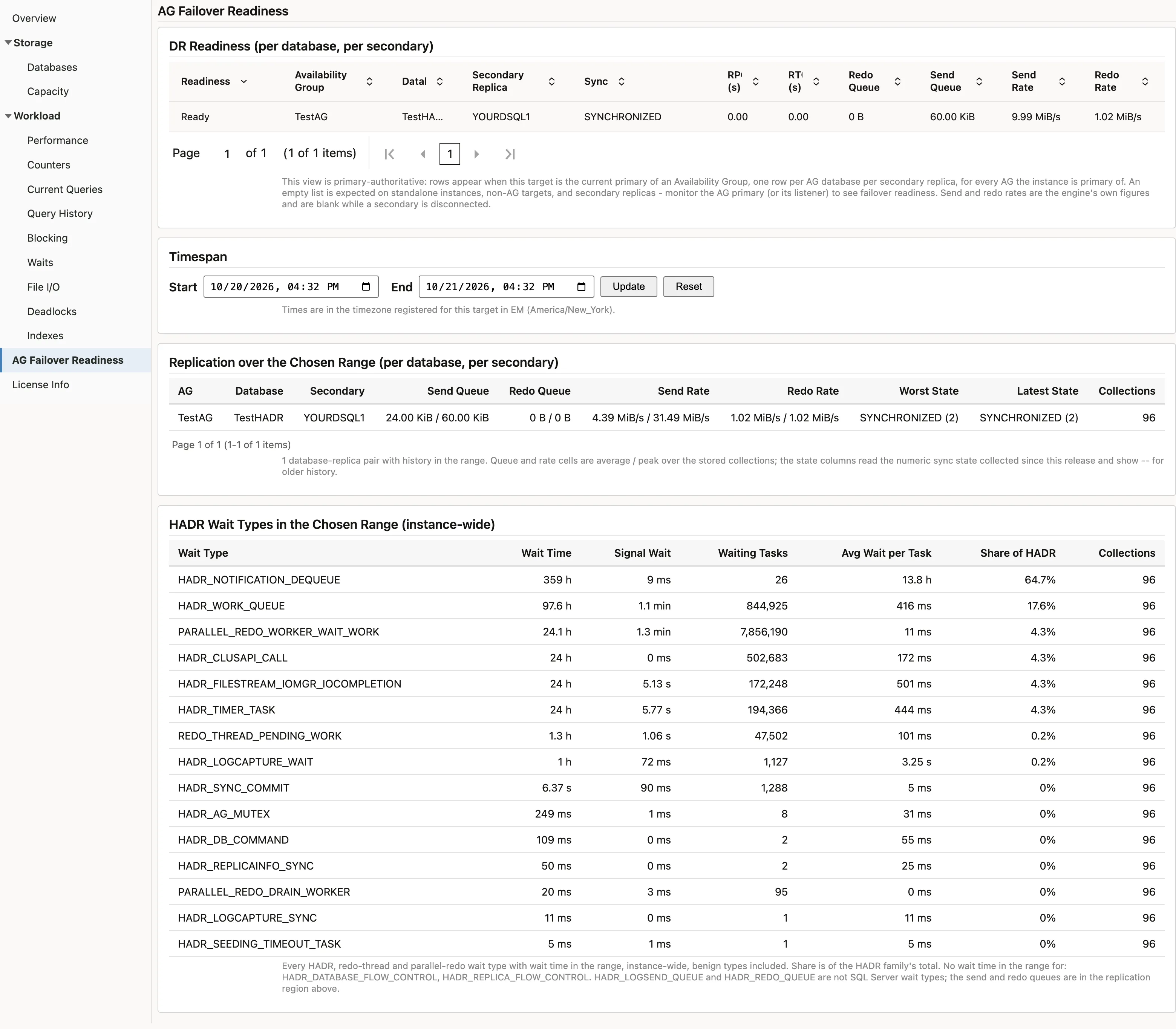Viewport: 1176px width, 1029px height.
Task: Sort the Secondary Replica column
Action: [x=551, y=81]
